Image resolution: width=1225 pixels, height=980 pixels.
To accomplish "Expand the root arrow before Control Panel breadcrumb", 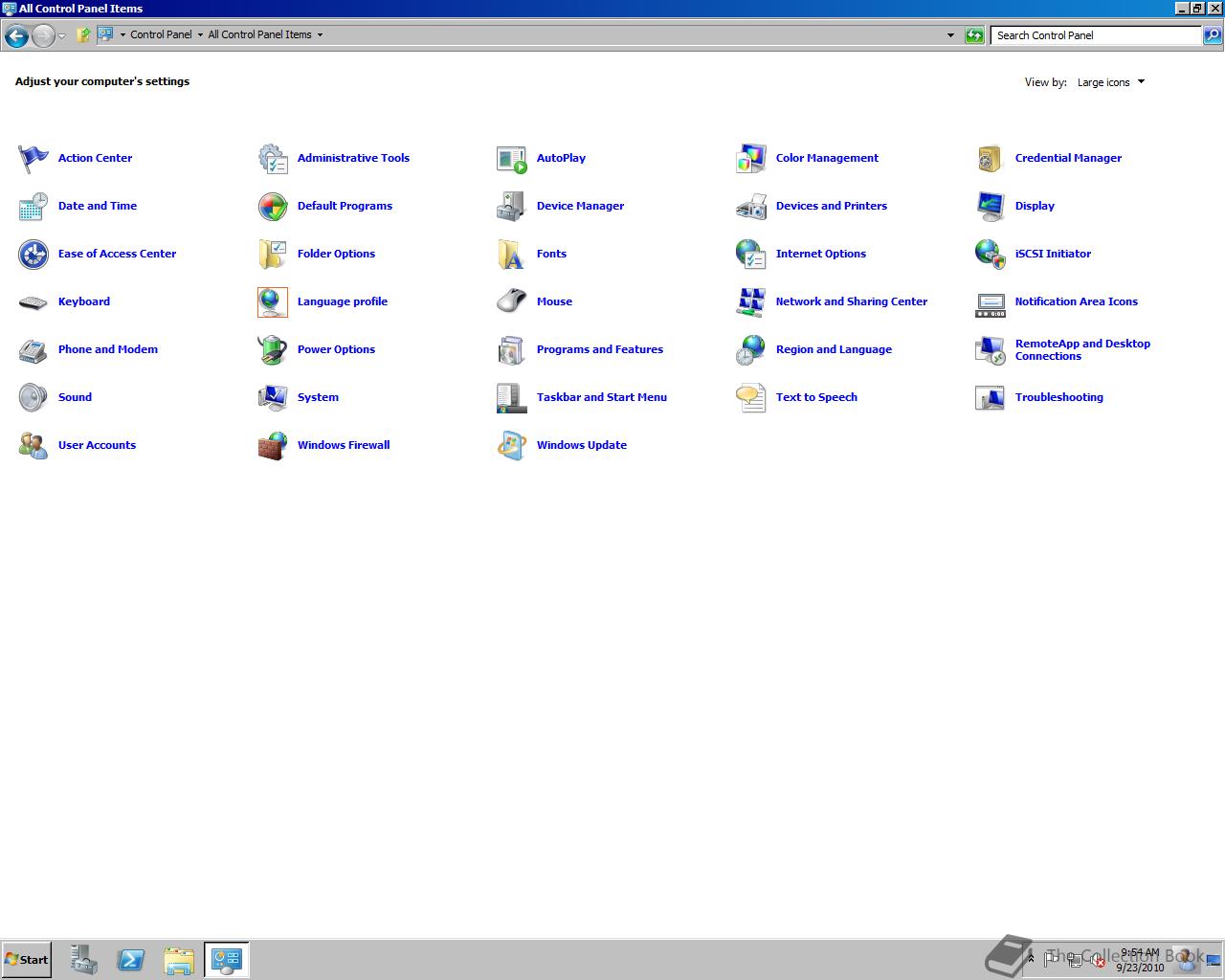I will (122, 34).
